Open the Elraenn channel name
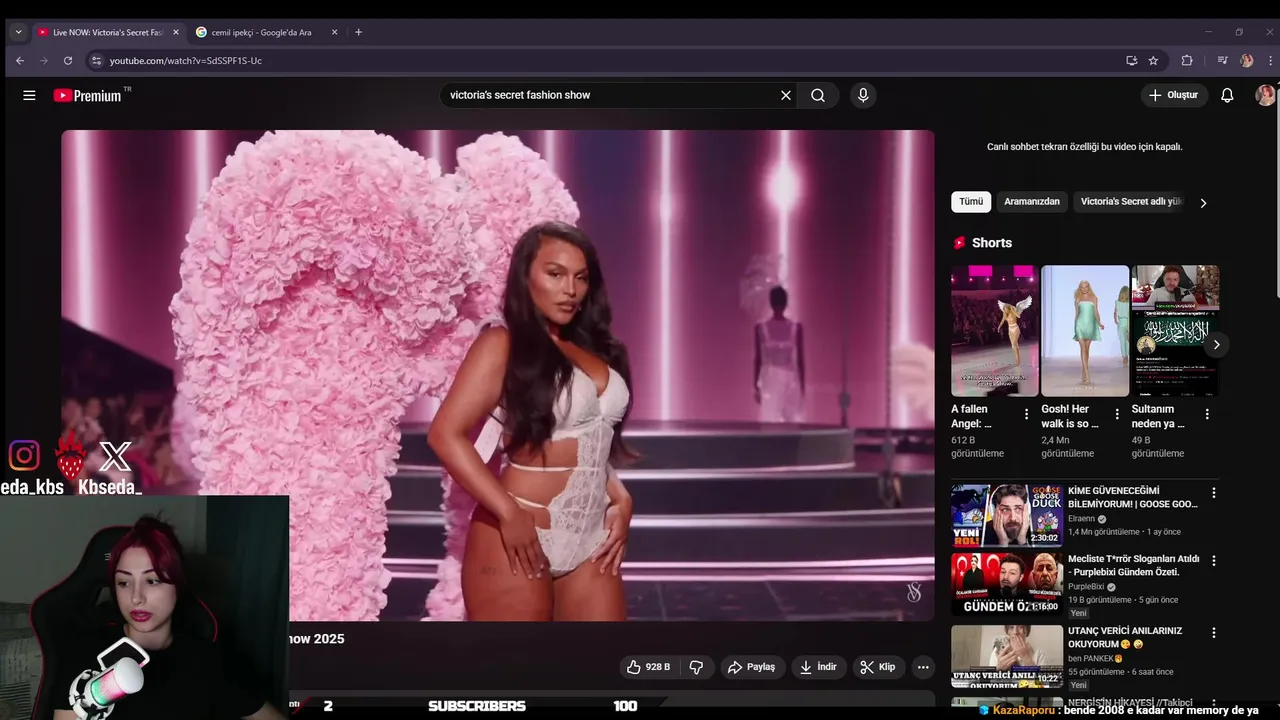 [x=1081, y=519]
